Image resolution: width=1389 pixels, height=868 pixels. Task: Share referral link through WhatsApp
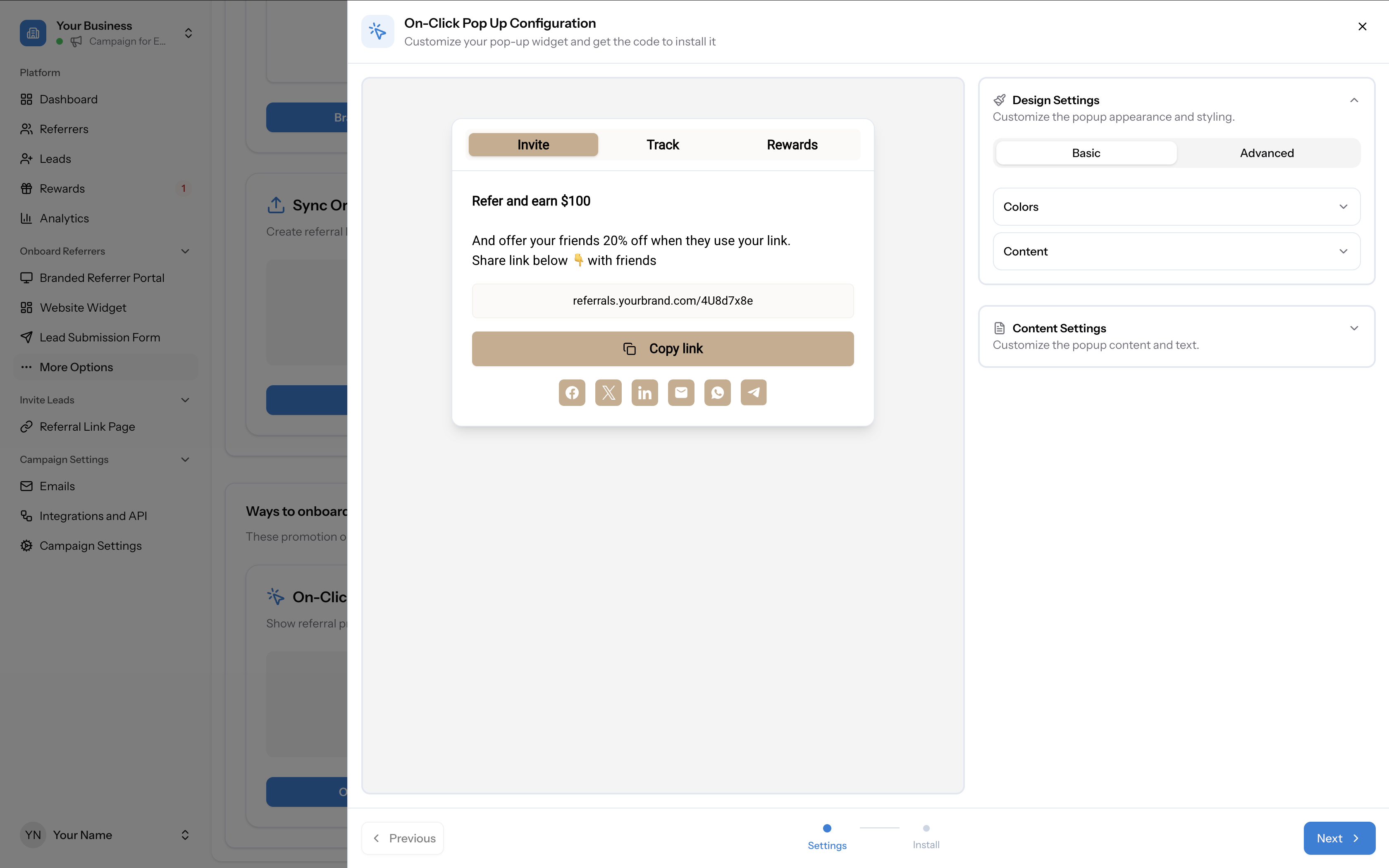pos(718,392)
